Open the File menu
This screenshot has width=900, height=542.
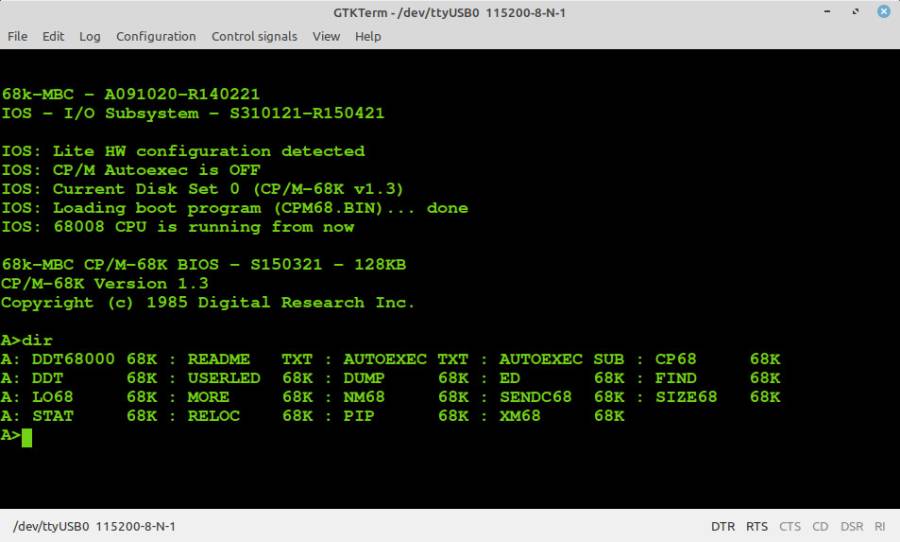(x=17, y=36)
